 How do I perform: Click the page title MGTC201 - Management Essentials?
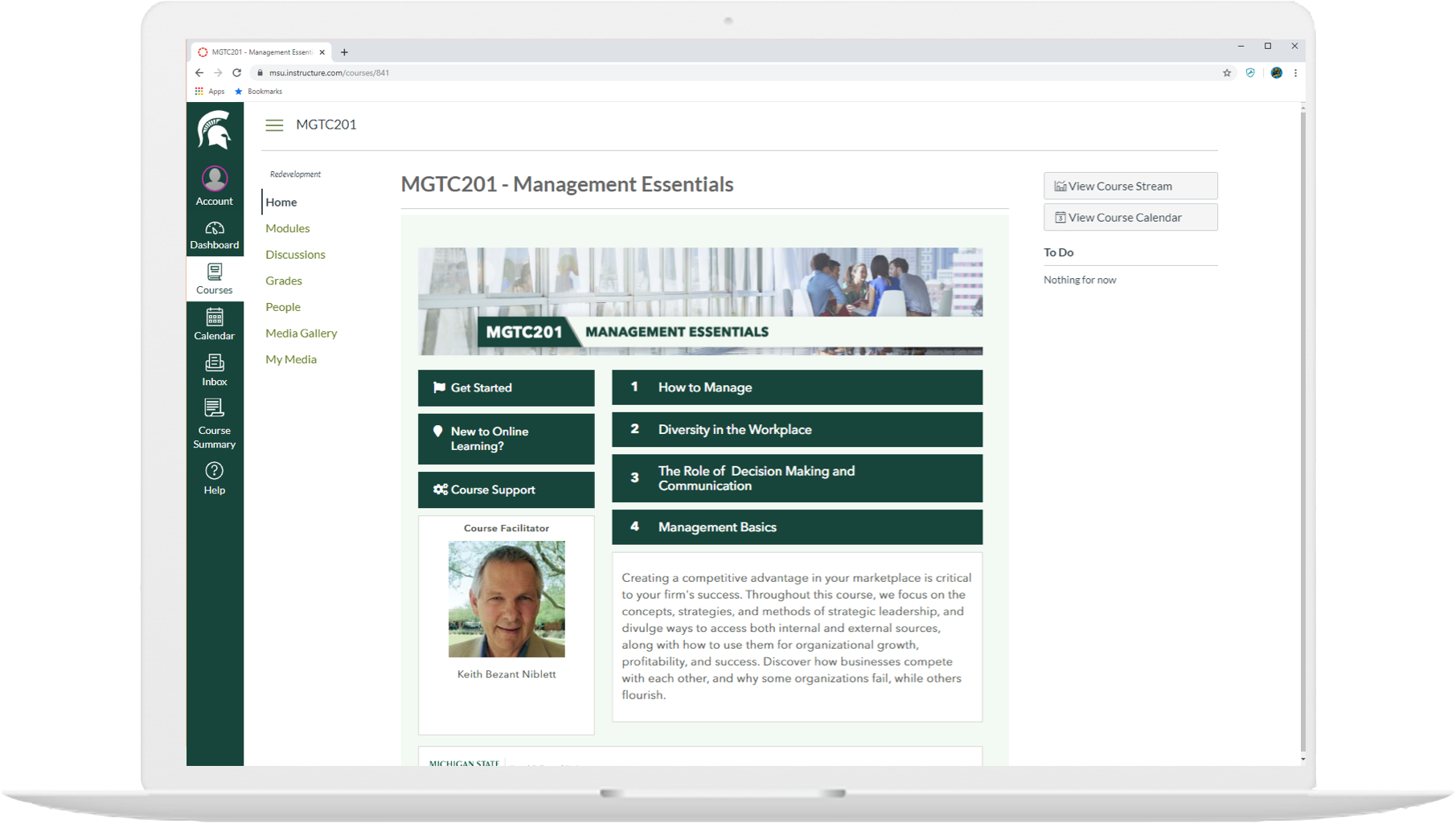pyautogui.click(x=567, y=184)
